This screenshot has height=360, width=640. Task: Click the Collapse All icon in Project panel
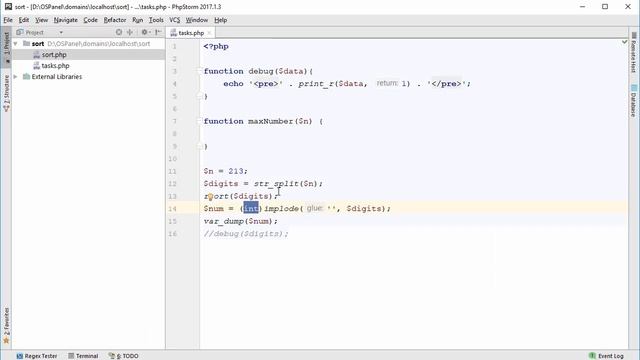130,32
